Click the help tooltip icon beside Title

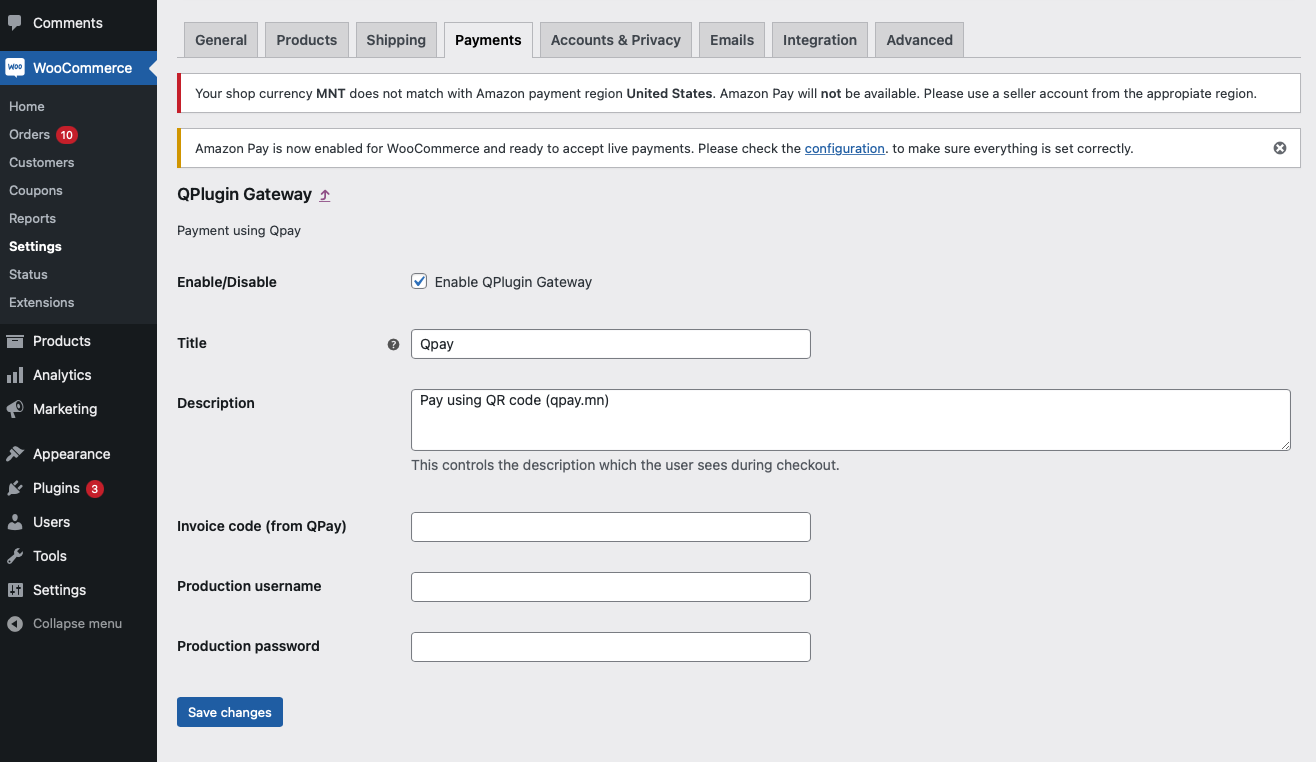pos(393,344)
